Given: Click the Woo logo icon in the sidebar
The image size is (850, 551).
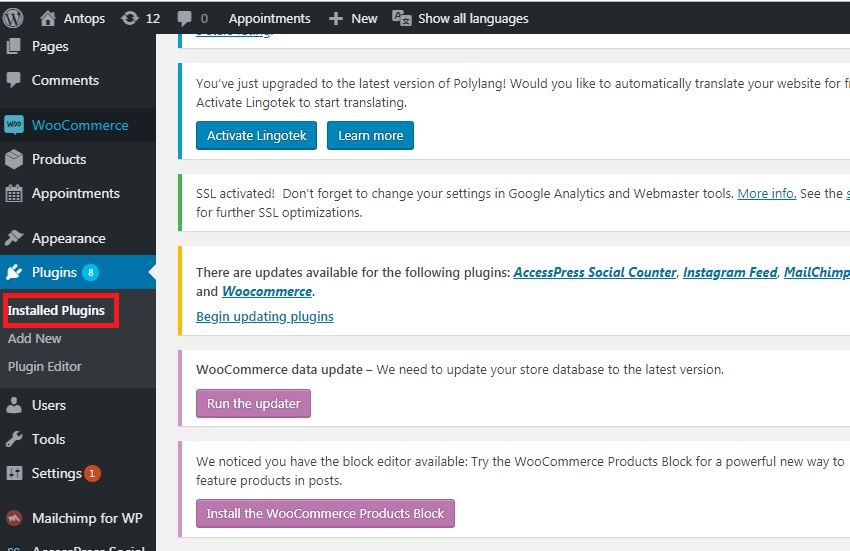Looking at the screenshot, I should (14, 125).
